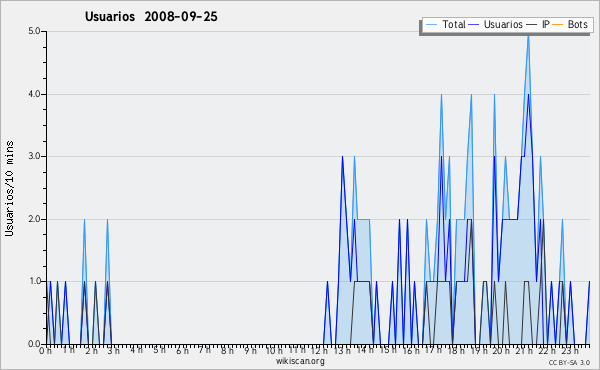
Task: Click the '4.0' y-axis value
Action: point(34,94)
